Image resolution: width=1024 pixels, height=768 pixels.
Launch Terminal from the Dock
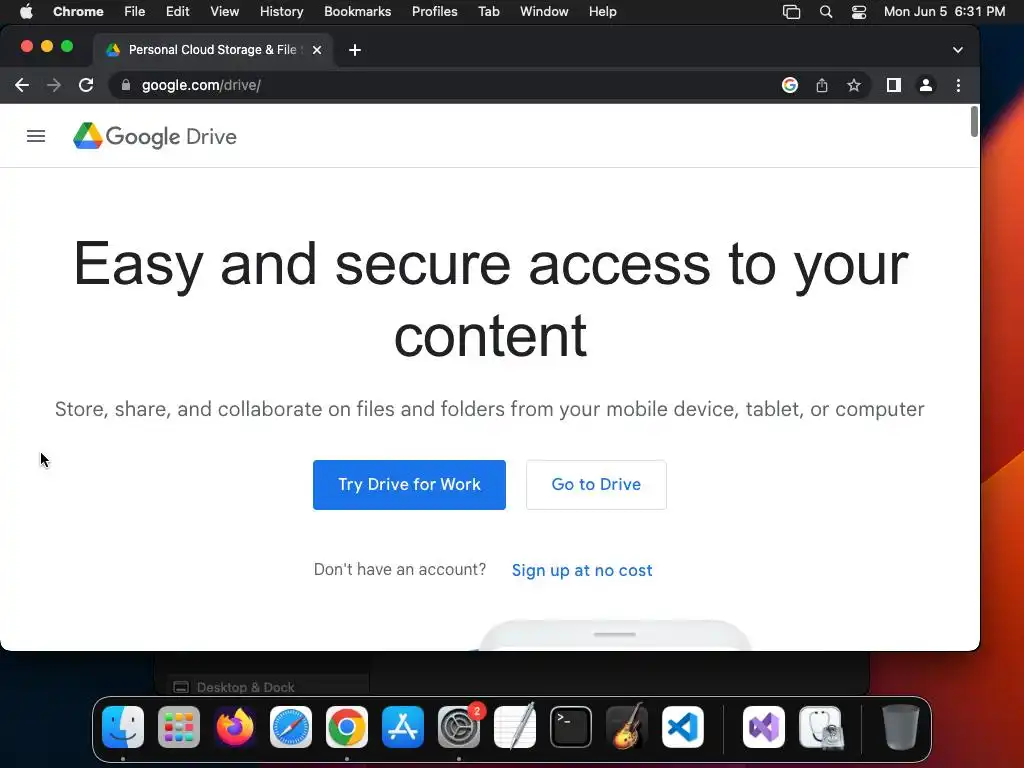coord(571,727)
